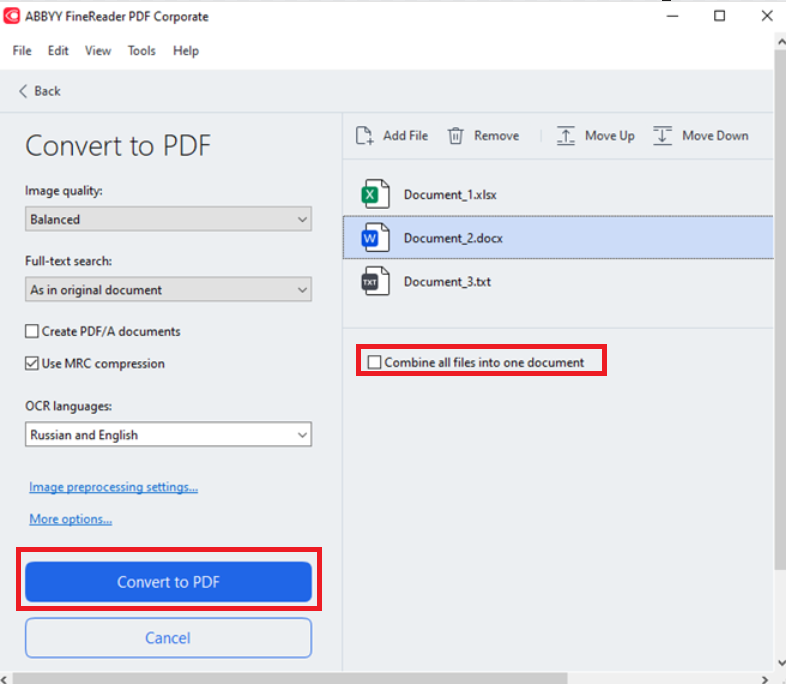Image resolution: width=786 pixels, height=684 pixels.
Task: Select the Document_3.txt file name
Action: pyautogui.click(x=447, y=282)
